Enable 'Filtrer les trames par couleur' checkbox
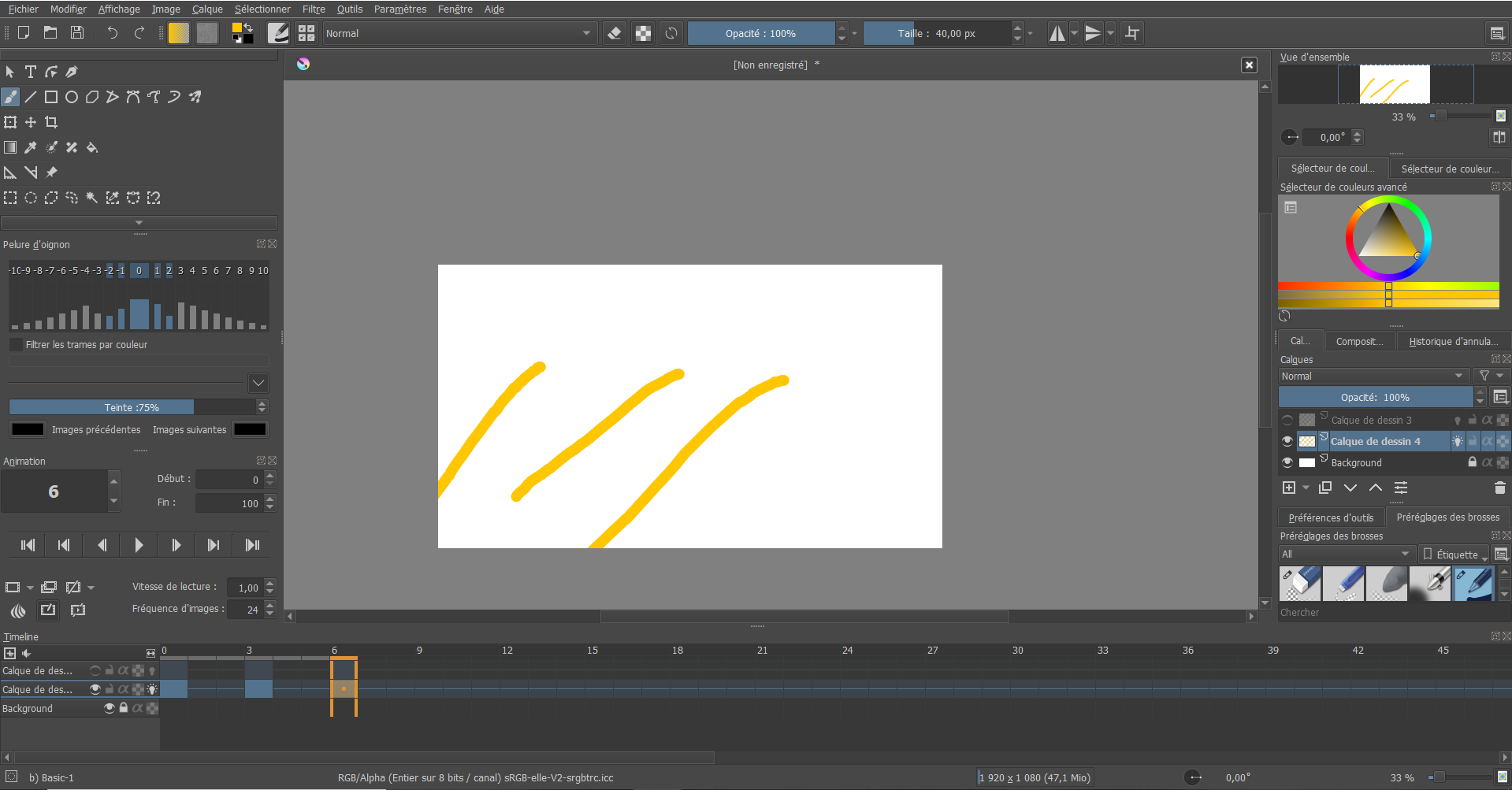 coord(16,345)
